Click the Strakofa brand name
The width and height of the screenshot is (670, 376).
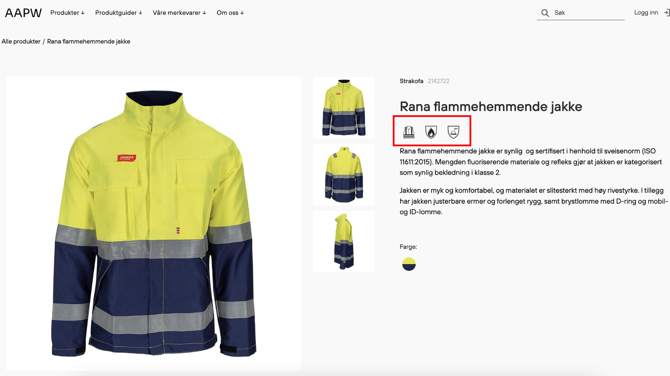click(x=411, y=81)
